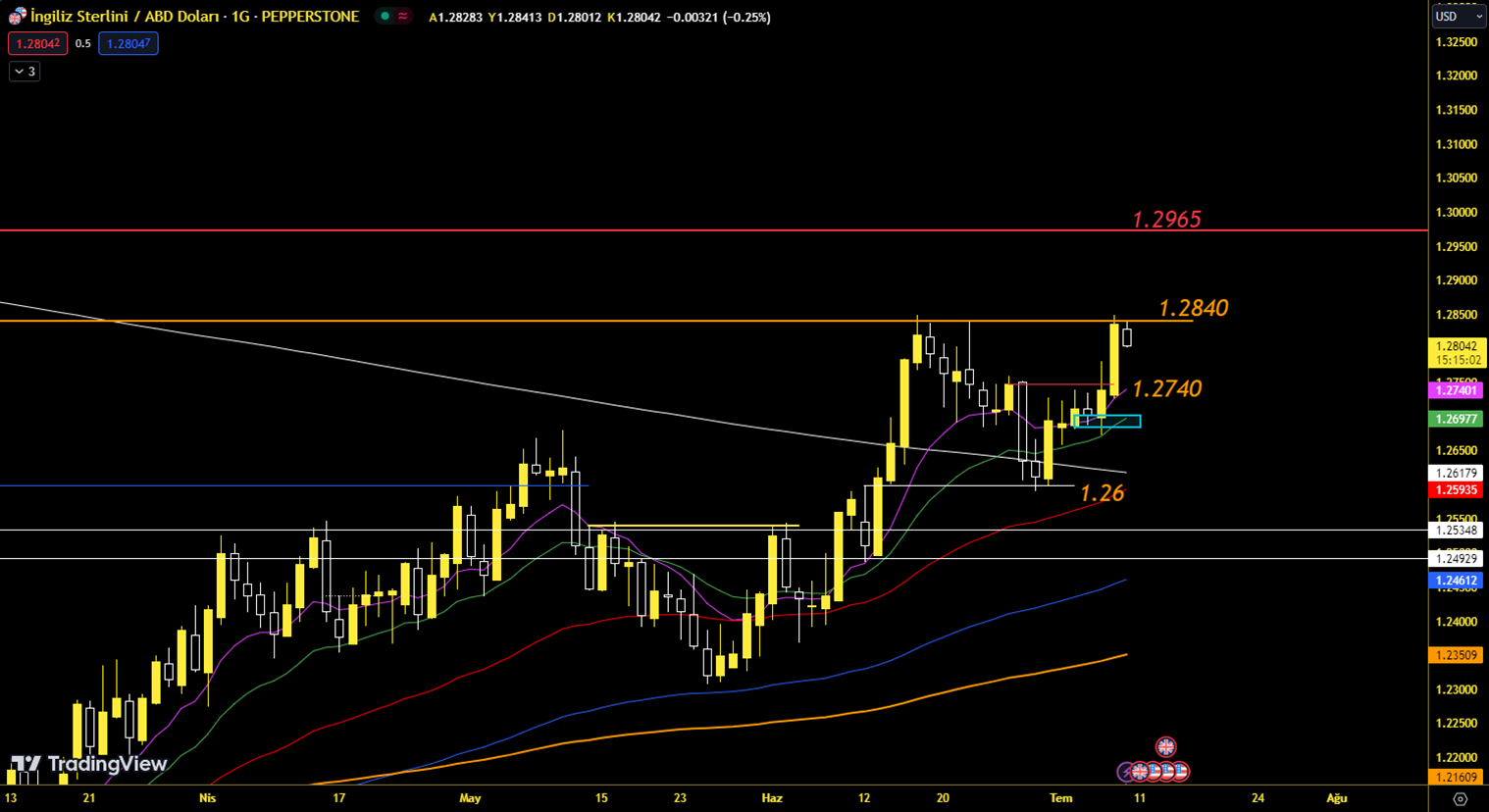This screenshot has height=812, width=1489.
Task: Click the red approximation data-status icon
Action: point(403,17)
